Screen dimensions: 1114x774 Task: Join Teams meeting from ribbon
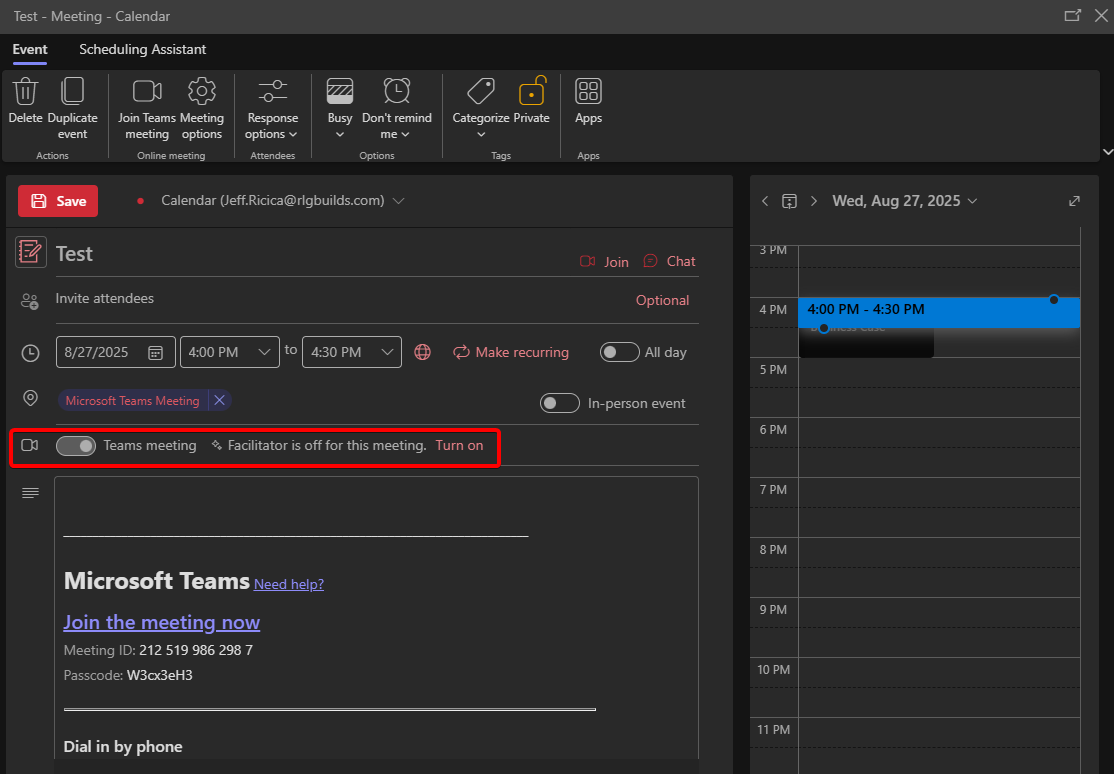[147, 109]
